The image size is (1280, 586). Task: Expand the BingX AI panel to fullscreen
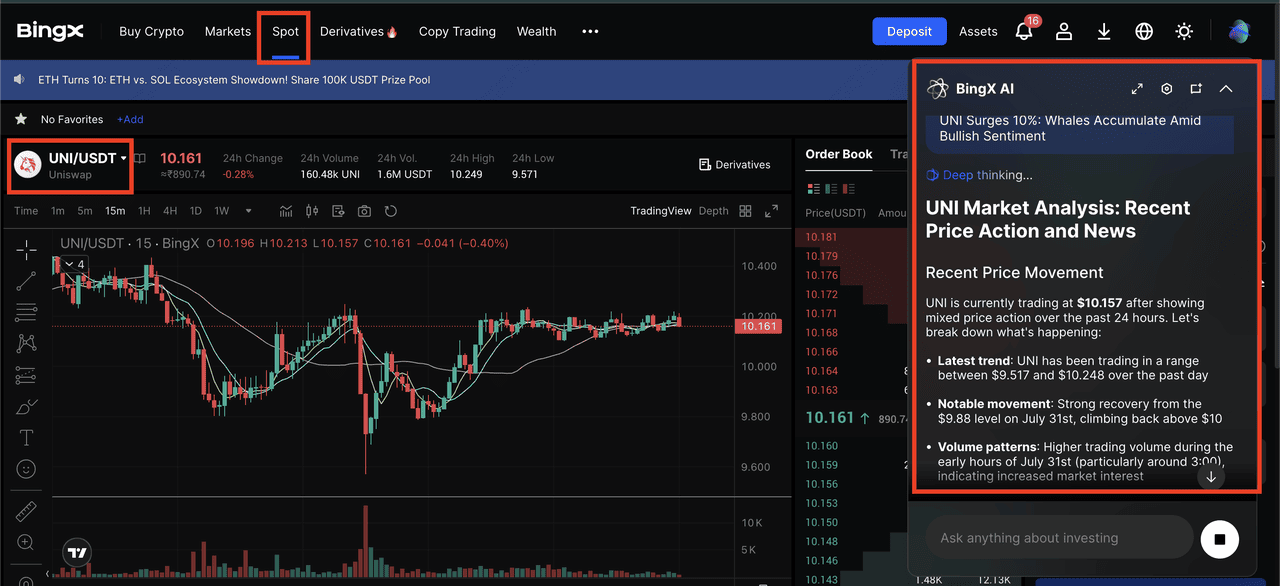tap(1137, 89)
